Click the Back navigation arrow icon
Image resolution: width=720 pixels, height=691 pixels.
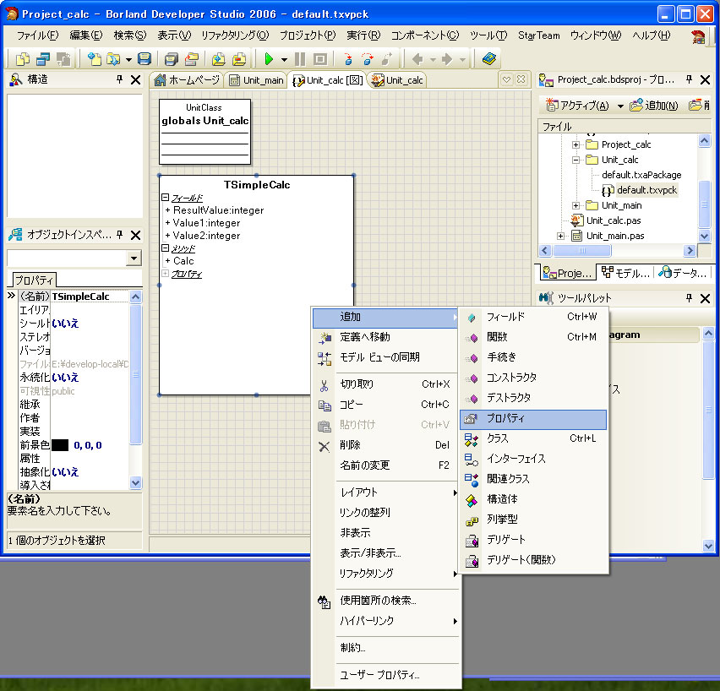tap(417, 59)
